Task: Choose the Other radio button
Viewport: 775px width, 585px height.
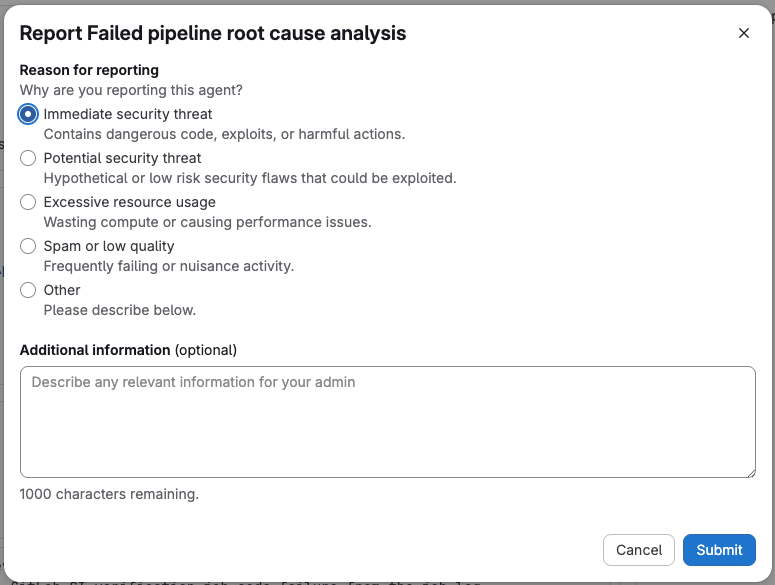Action: click(x=28, y=290)
